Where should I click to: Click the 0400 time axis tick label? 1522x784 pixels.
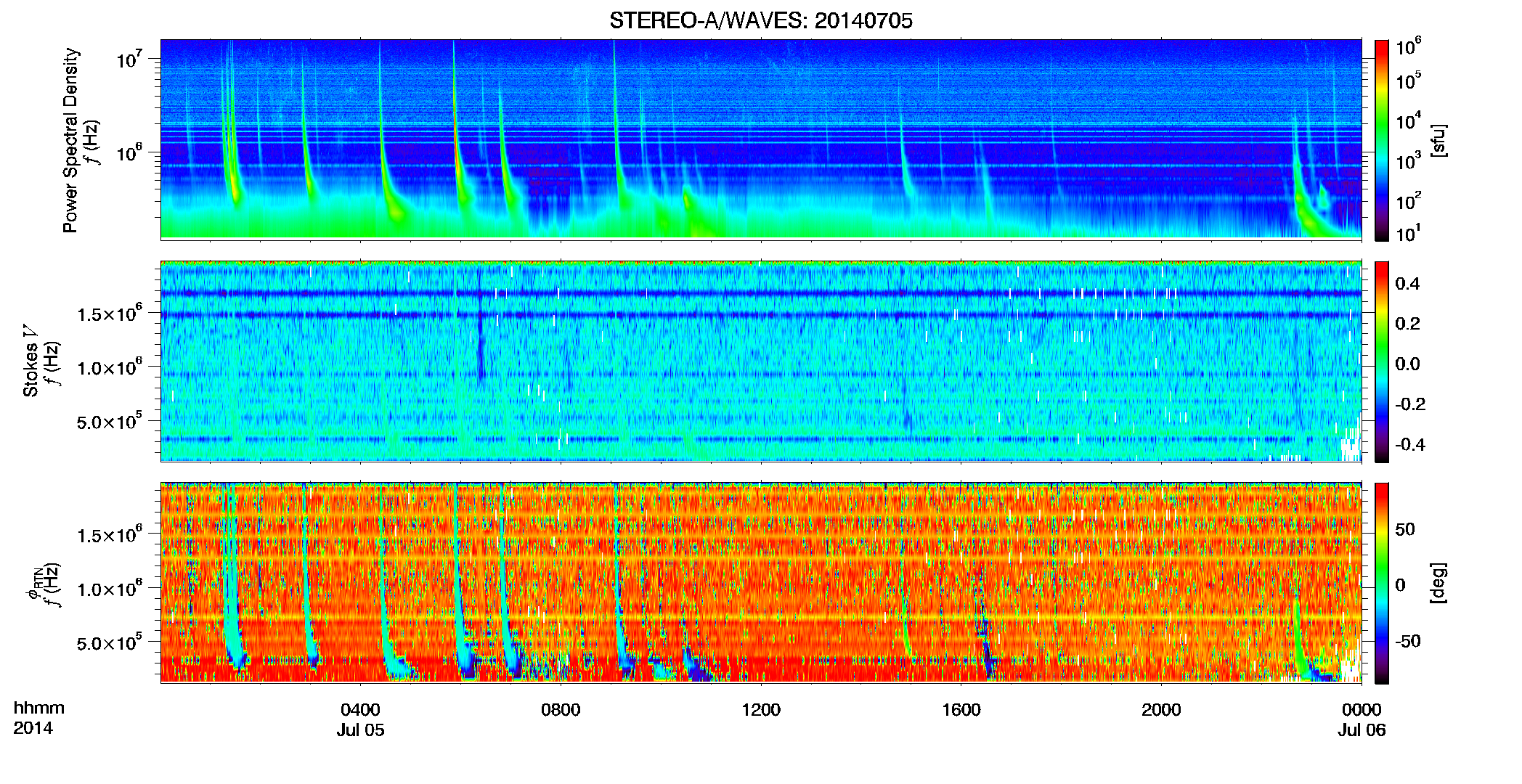point(360,710)
